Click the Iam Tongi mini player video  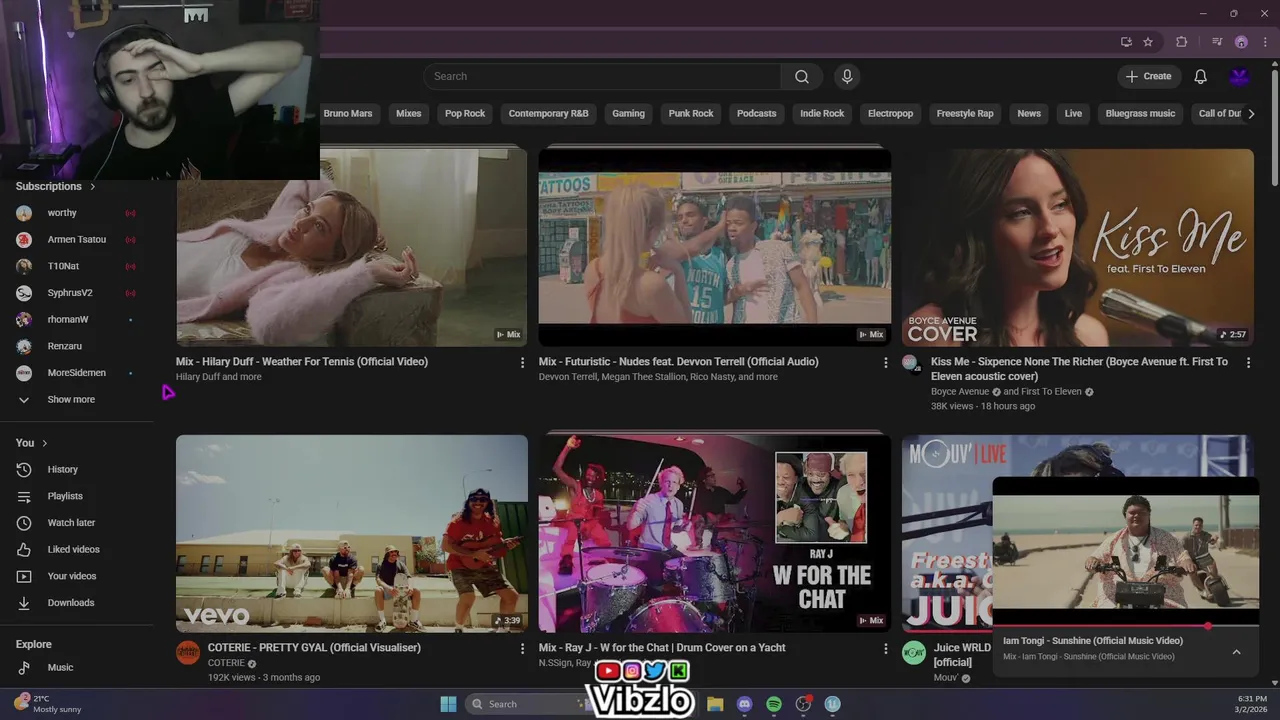(1126, 552)
